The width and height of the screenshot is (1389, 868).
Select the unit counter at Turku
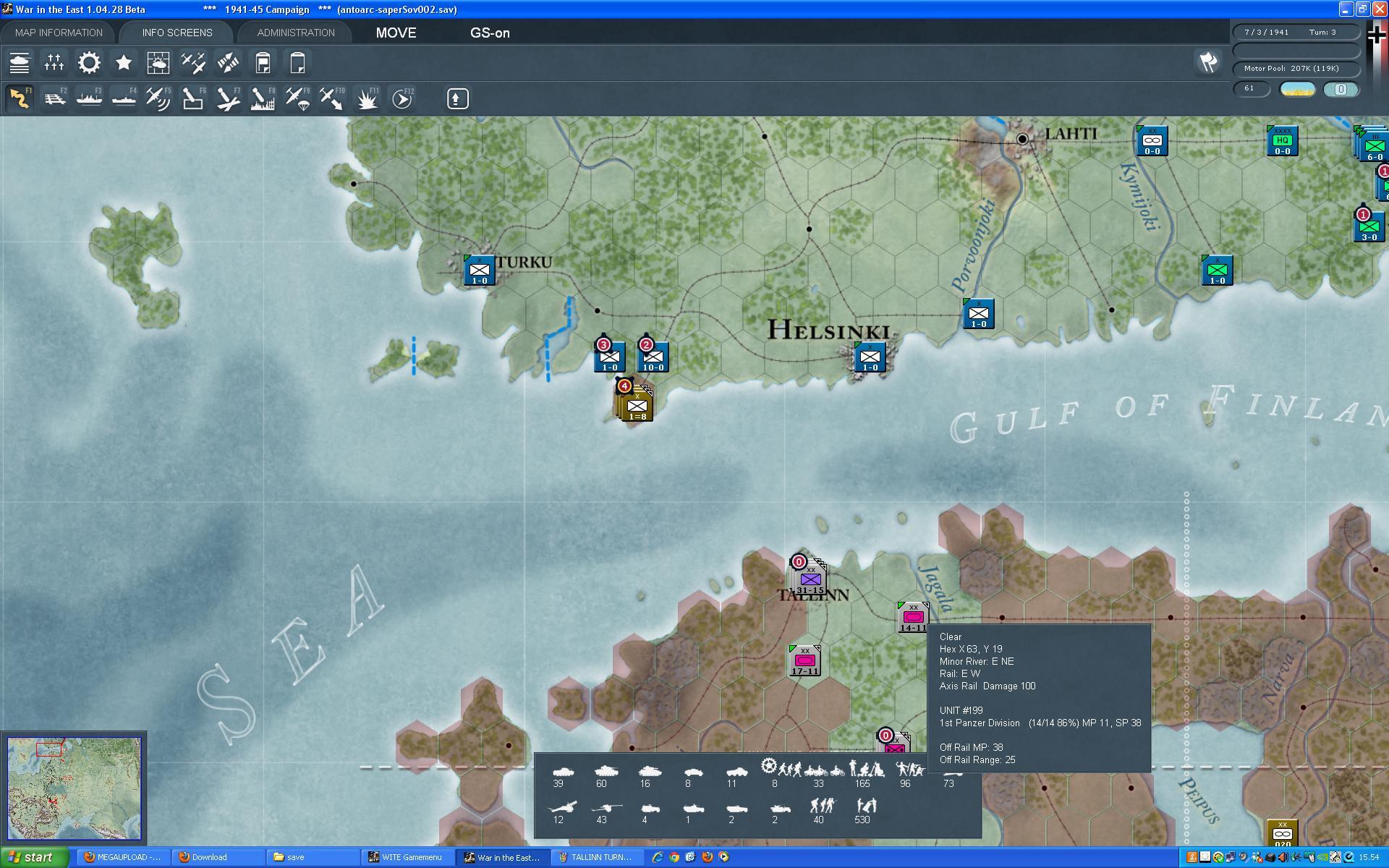(480, 271)
